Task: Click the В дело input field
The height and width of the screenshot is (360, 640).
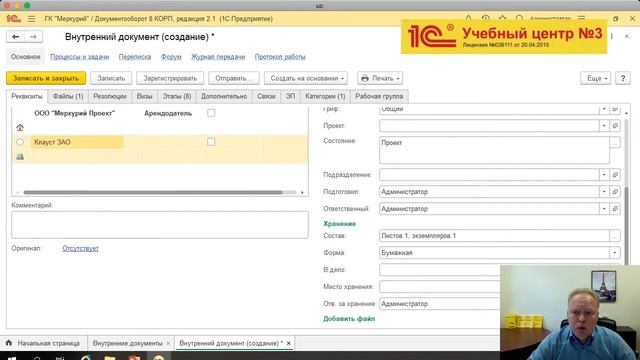Action: click(x=440, y=269)
